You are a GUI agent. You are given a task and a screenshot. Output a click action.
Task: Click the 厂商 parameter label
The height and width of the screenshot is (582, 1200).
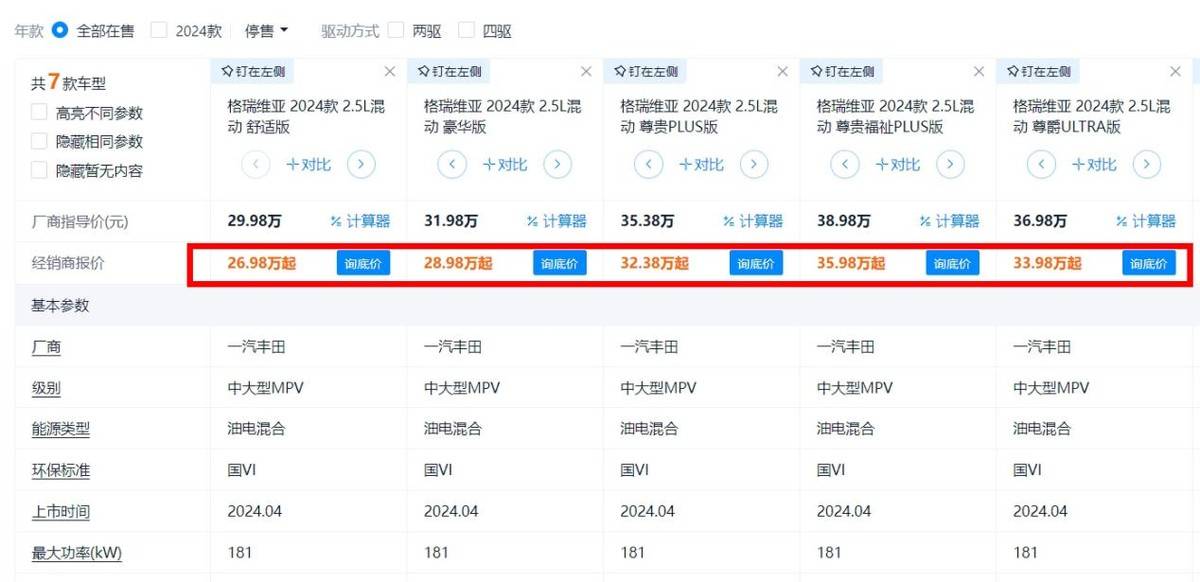46,347
